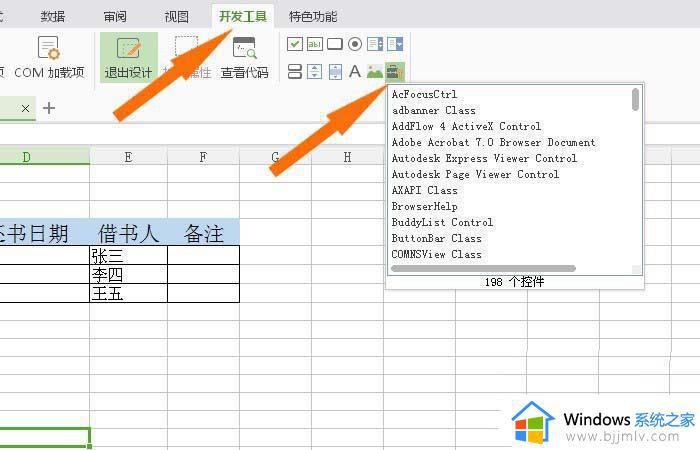Switch to the 数据 tab
The height and width of the screenshot is (450, 700).
coord(53,17)
